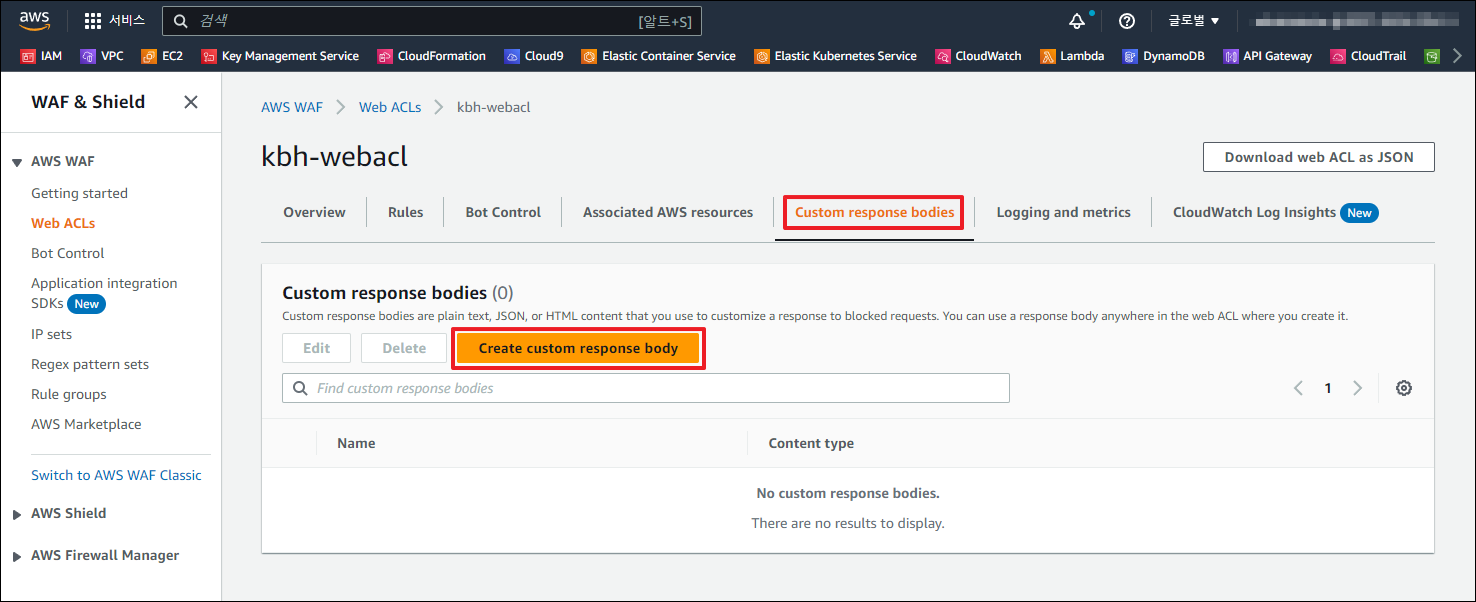
Task: Open Key Management Service shortcut
Action: click(x=280, y=56)
